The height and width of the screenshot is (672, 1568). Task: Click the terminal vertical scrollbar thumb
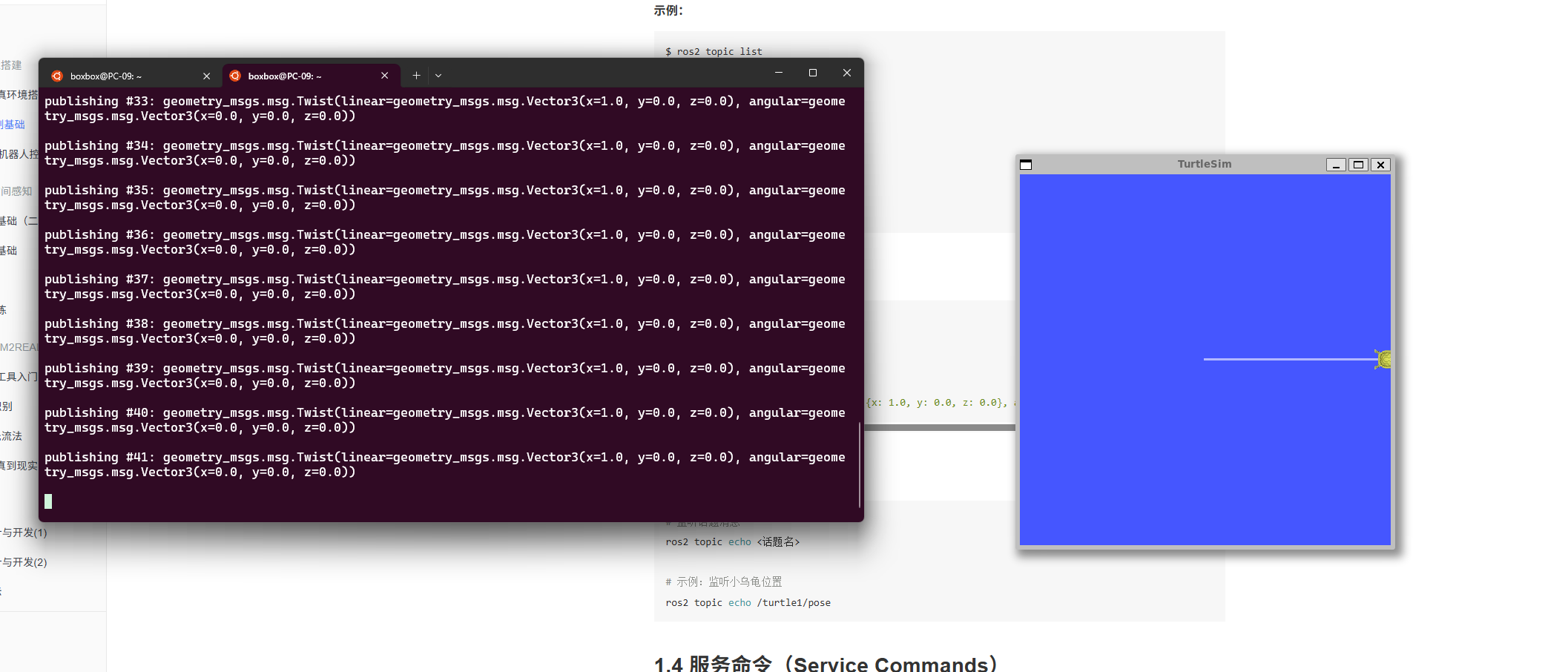pyautogui.click(x=860, y=465)
